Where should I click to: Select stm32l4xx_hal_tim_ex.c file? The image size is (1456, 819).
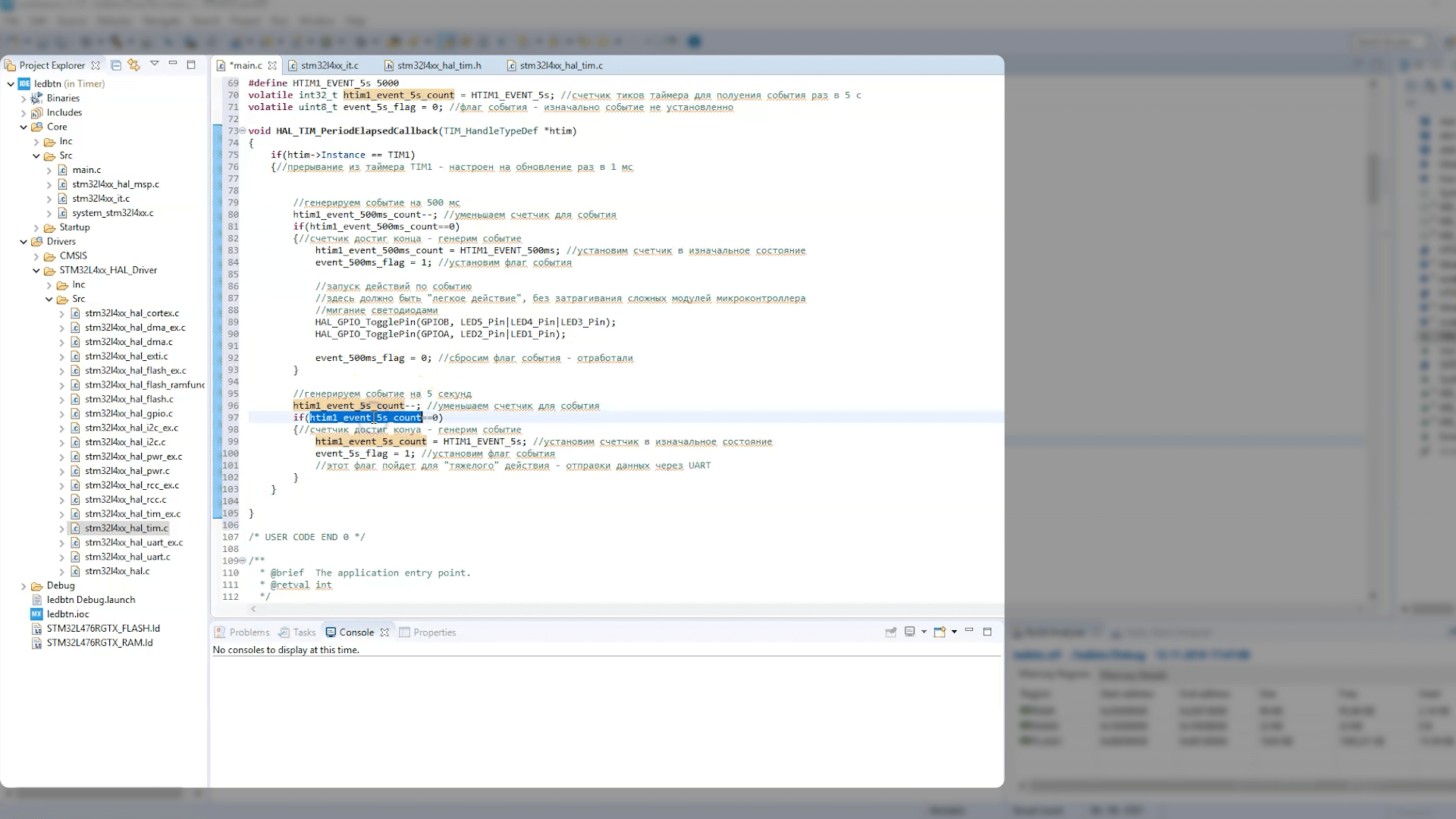pos(133,513)
